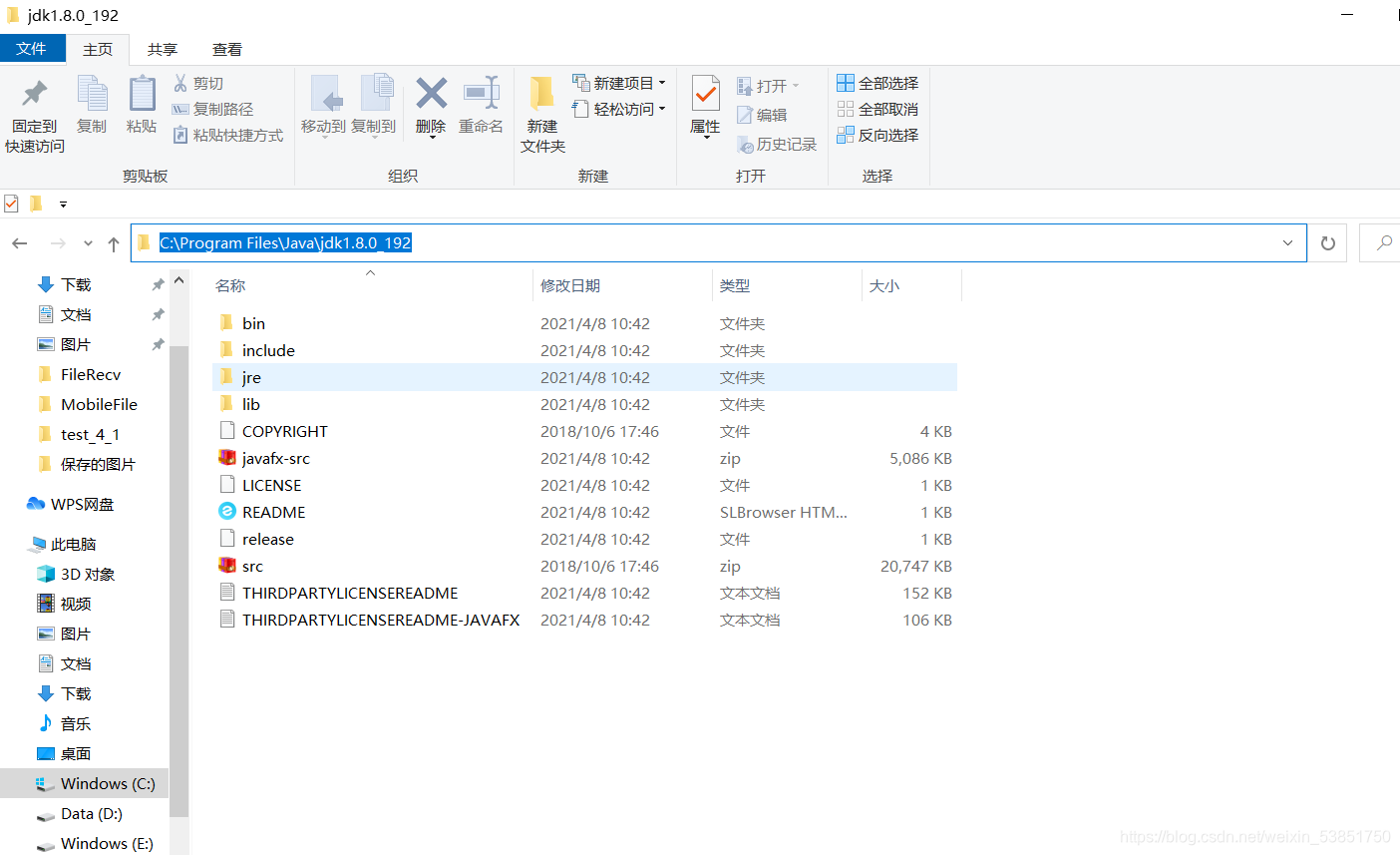Image resolution: width=1400 pixels, height=855 pixels.
Task: Click Copy Path button
Action: click(x=212, y=109)
